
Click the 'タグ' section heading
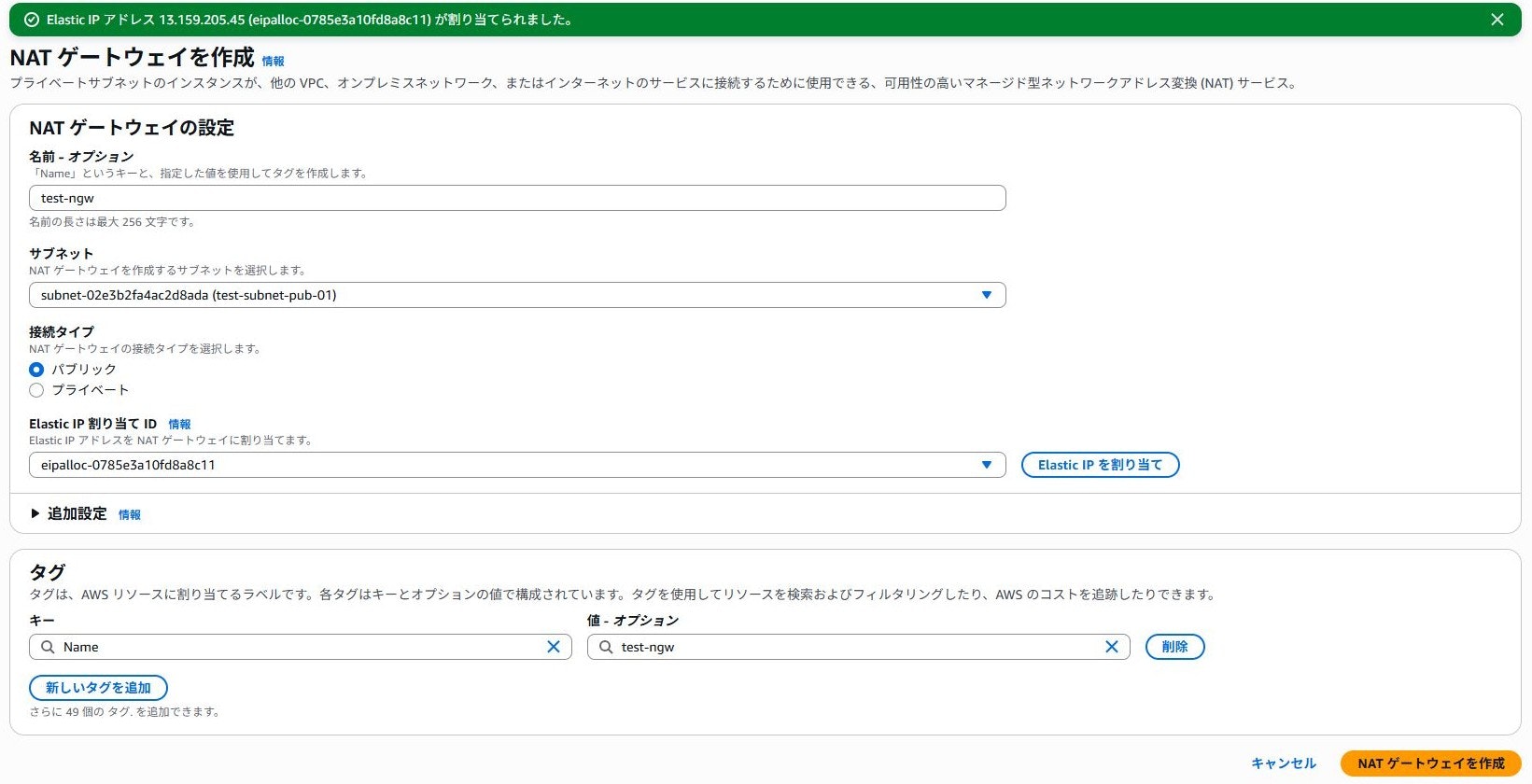pos(48,571)
